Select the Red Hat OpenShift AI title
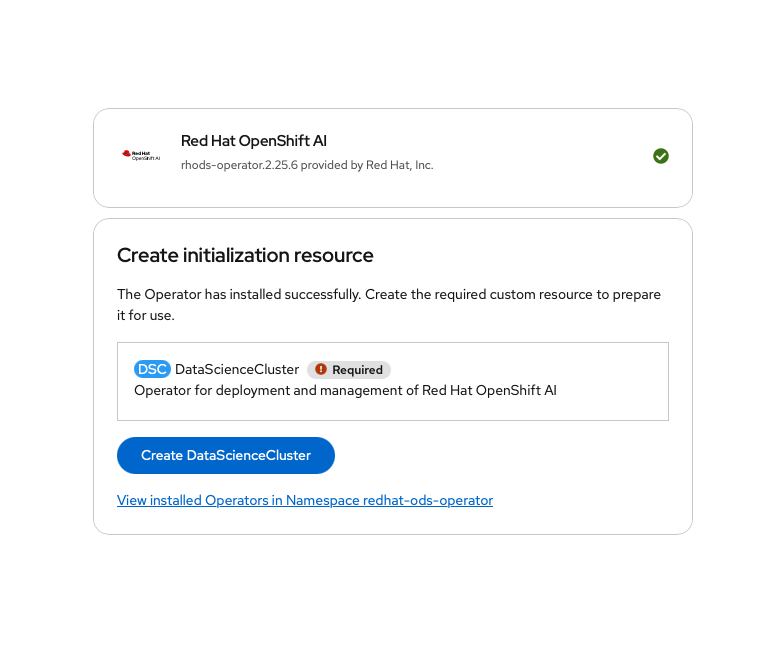 pos(254,141)
